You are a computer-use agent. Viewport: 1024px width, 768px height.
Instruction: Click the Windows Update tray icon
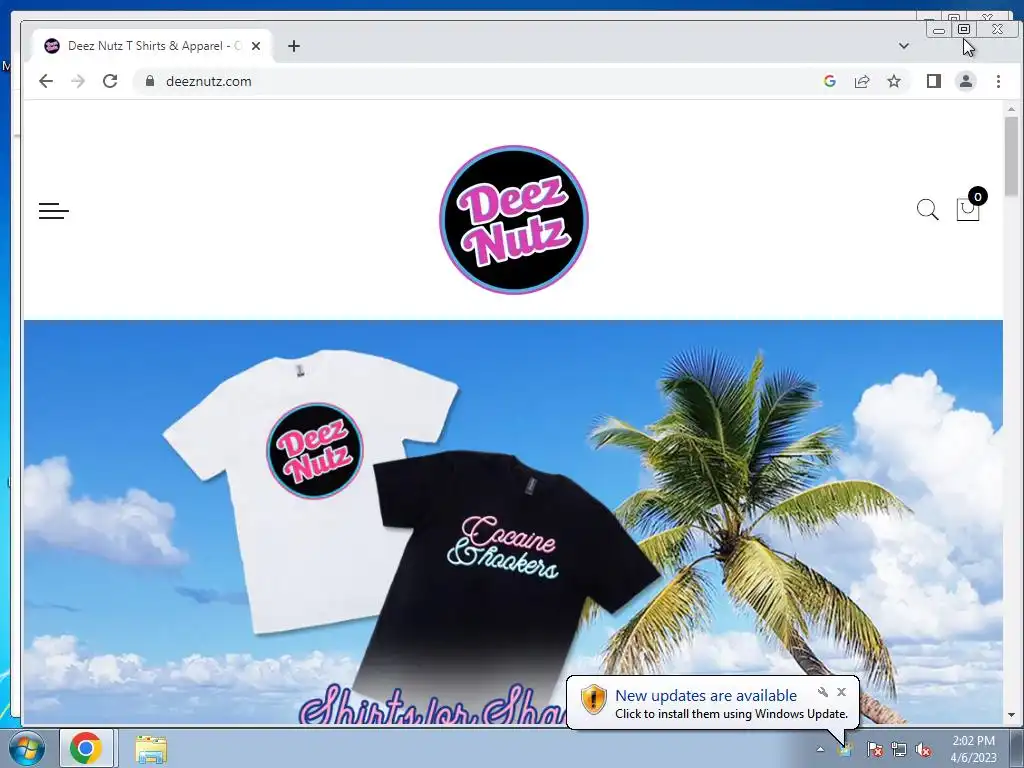pos(846,749)
